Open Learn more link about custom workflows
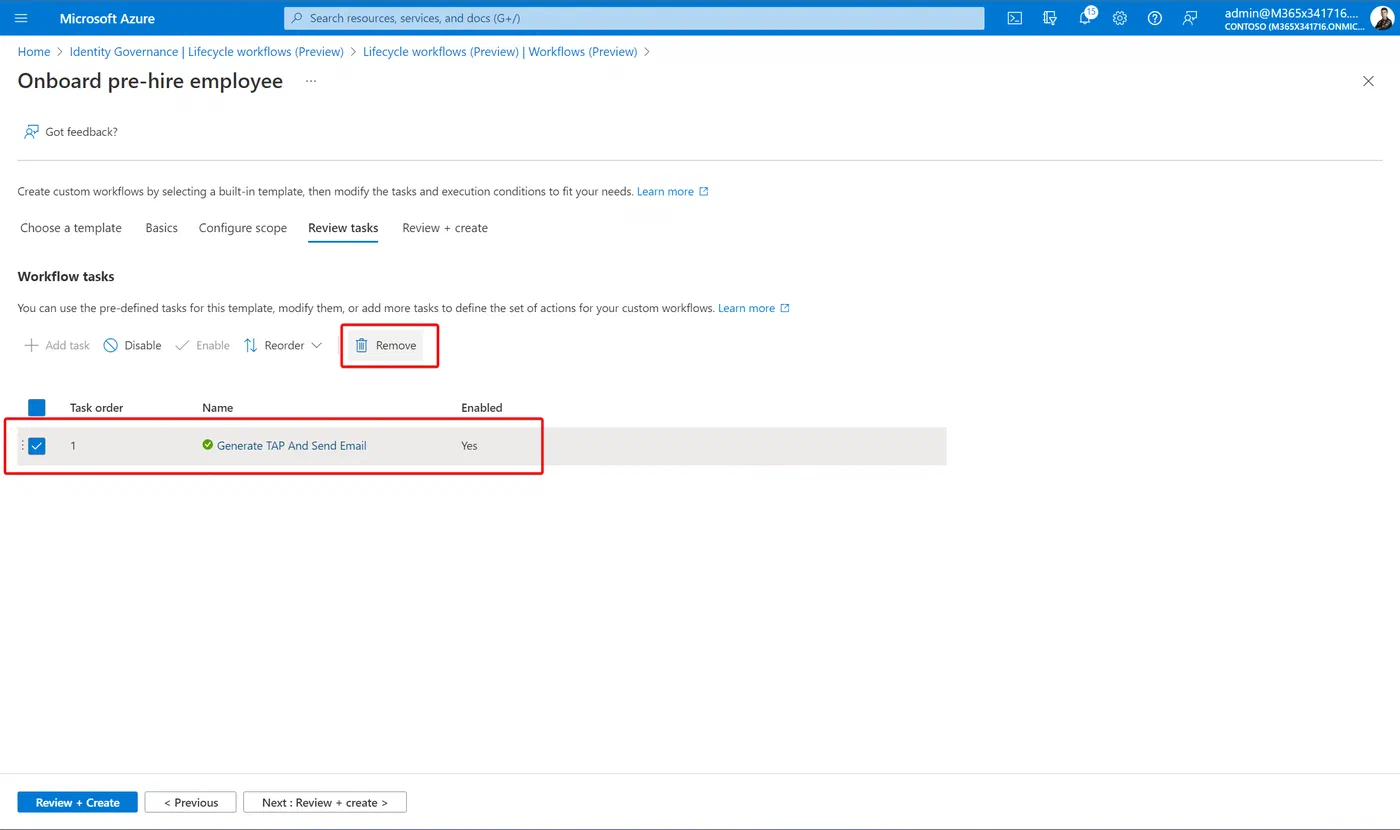The height and width of the screenshot is (830, 1400). pos(672,192)
